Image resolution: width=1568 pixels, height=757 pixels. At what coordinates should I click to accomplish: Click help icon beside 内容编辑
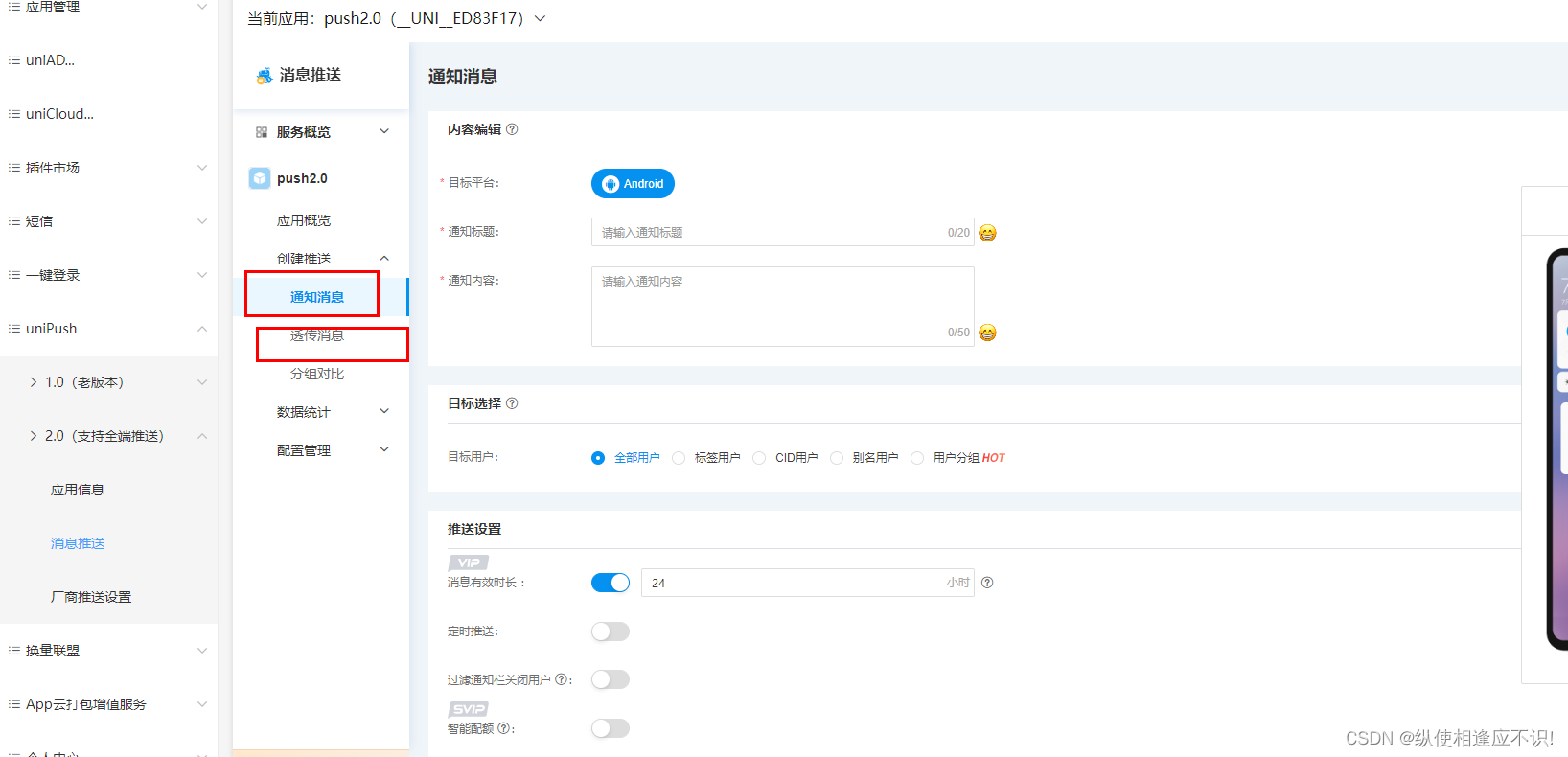click(512, 129)
